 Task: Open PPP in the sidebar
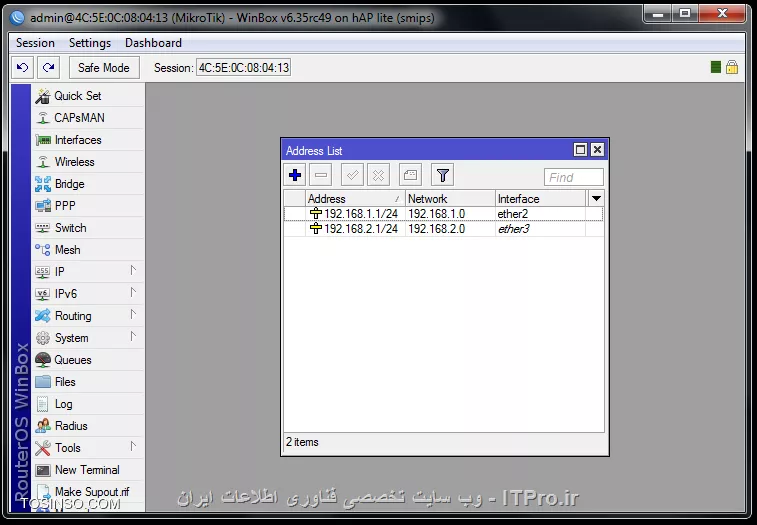(88, 206)
